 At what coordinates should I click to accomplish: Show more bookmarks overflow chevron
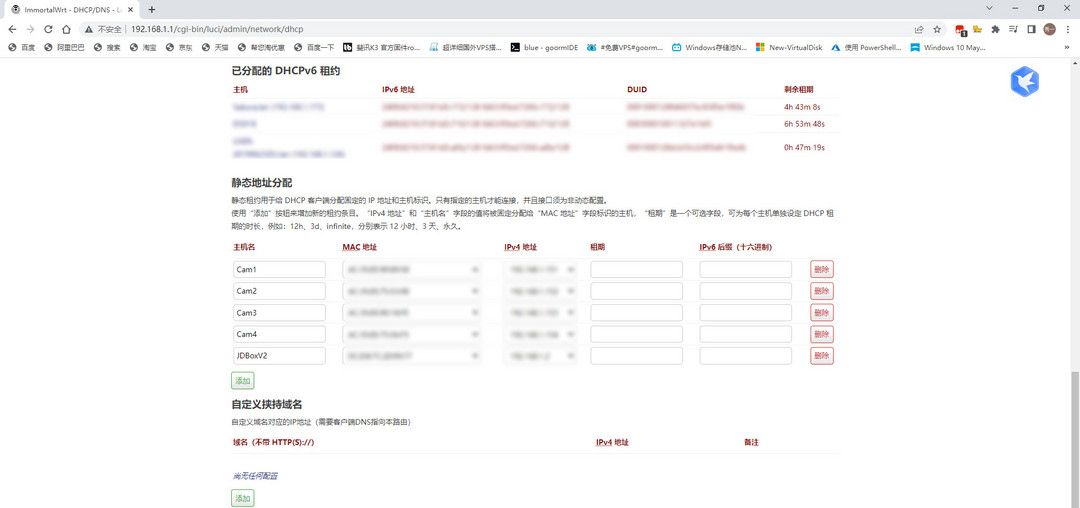1067,47
